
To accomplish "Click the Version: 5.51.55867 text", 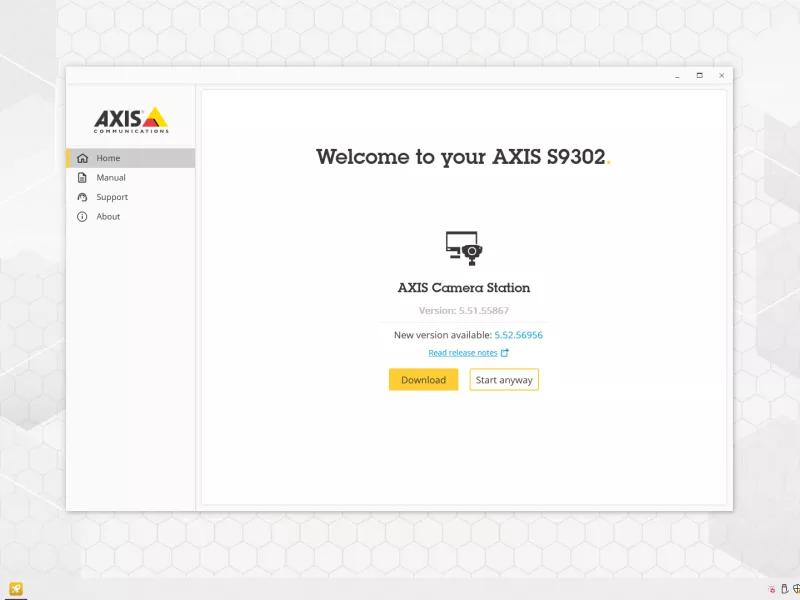I will pyautogui.click(x=464, y=310).
